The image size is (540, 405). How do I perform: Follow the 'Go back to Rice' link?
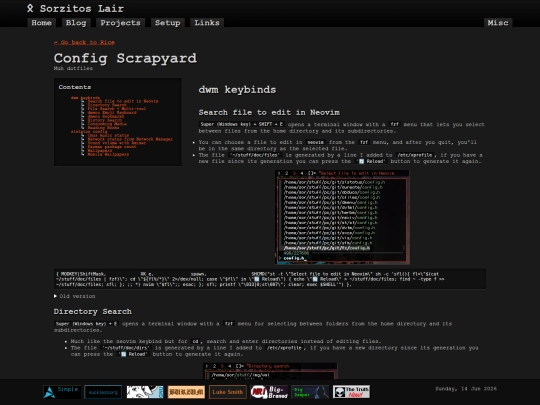point(84,42)
